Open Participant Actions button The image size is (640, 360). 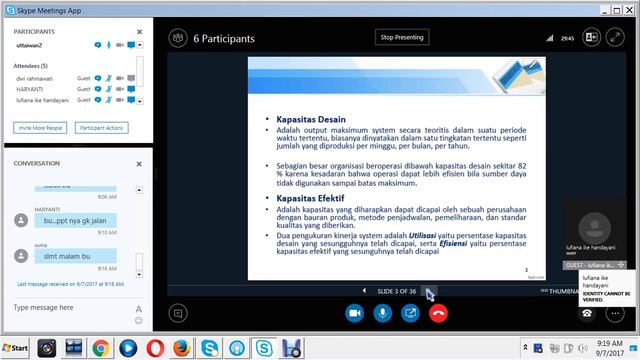(x=102, y=128)
